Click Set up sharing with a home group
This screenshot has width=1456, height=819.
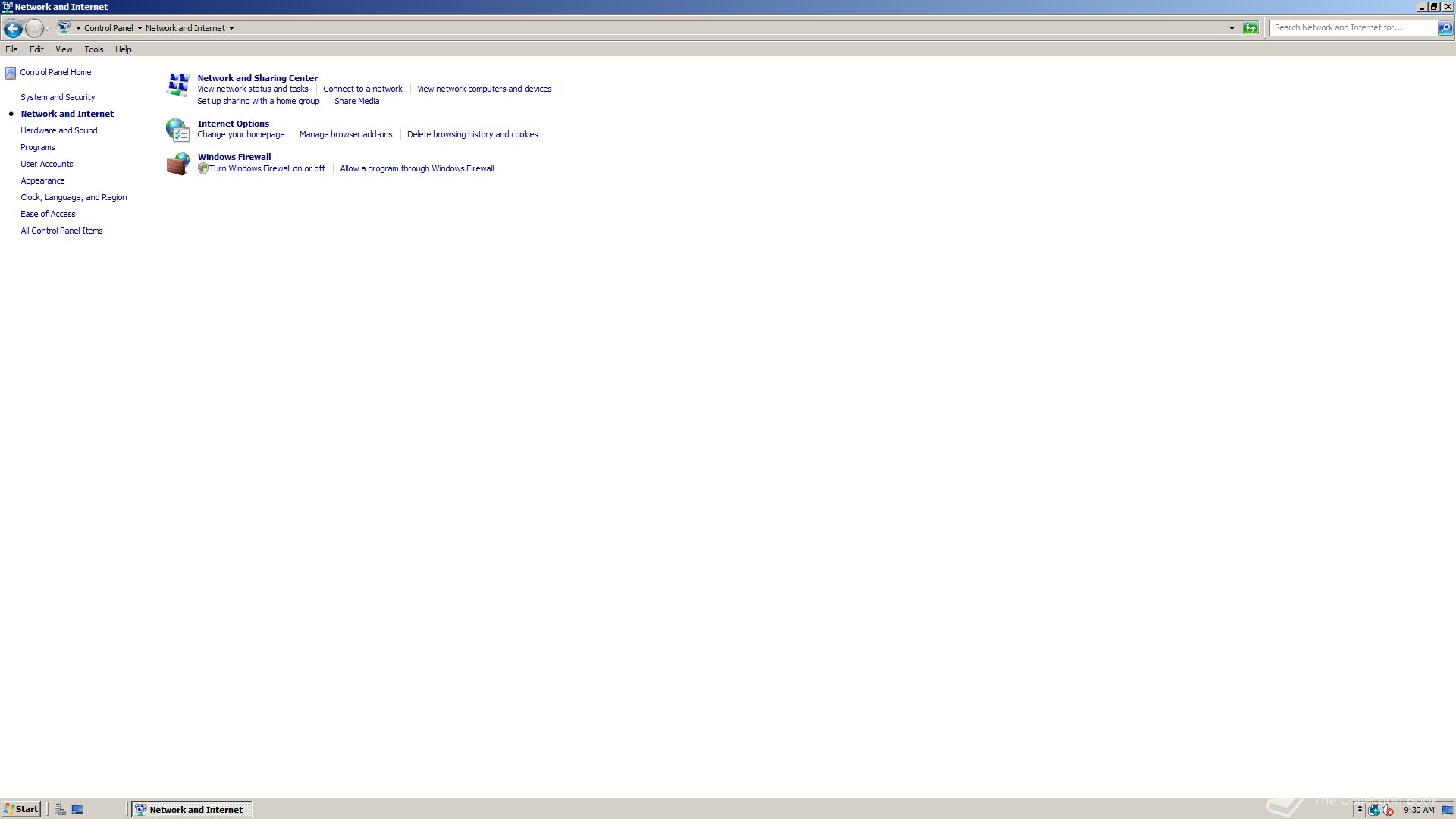pyautogui.click(x=259, y=101)
